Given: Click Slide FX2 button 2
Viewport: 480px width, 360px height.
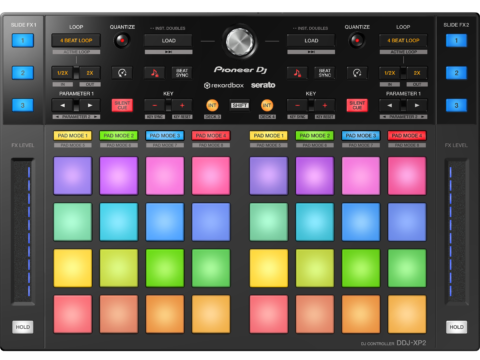Looking at the screenshot, I should (456, 73).
